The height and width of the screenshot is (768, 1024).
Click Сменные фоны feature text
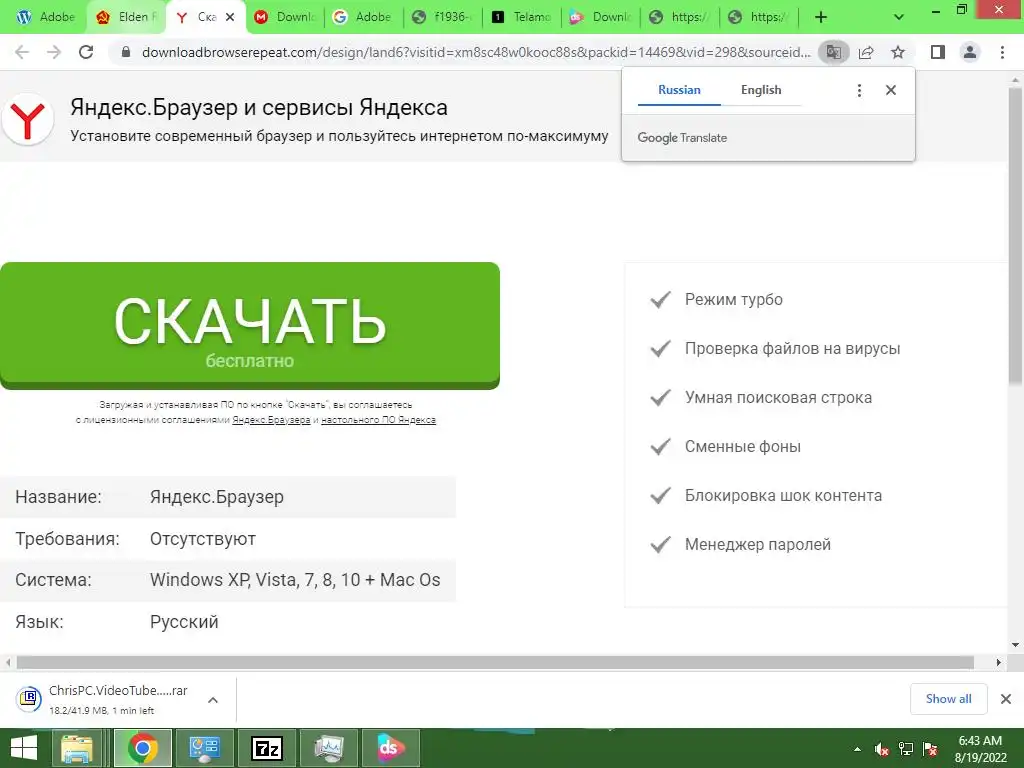[x=743, y=446]
